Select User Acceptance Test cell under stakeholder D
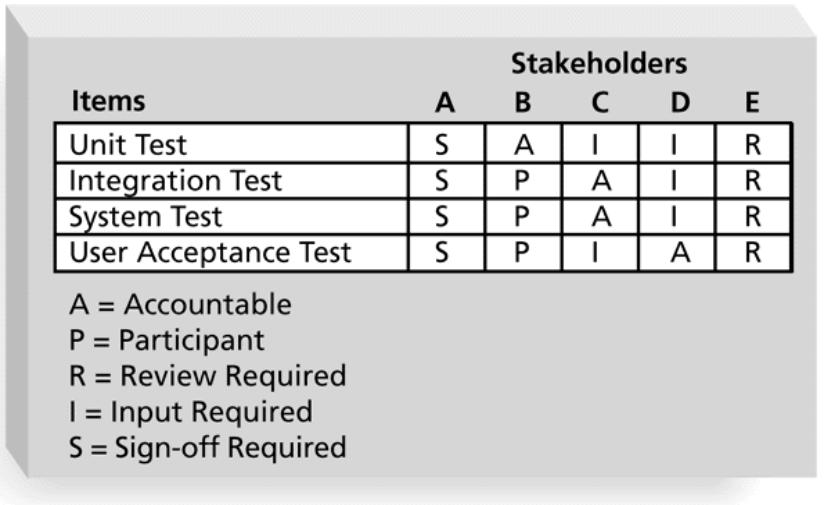824x505 pixels. [679, 253]
